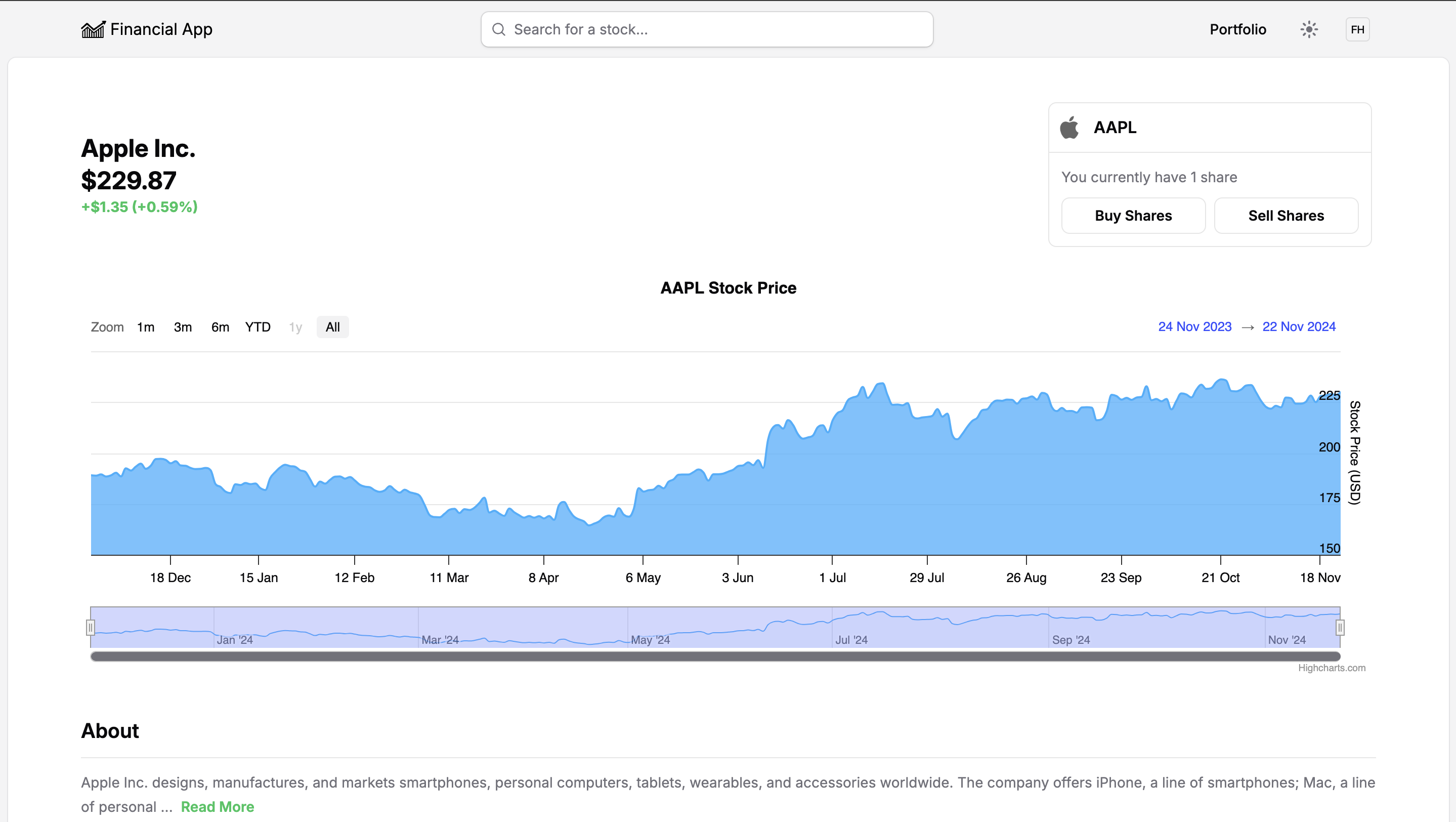Edit the end date 22 Nov 2024
The height and width of the screenshot is (822, 1456).
pyautogui.click(x=1299, y=326)
